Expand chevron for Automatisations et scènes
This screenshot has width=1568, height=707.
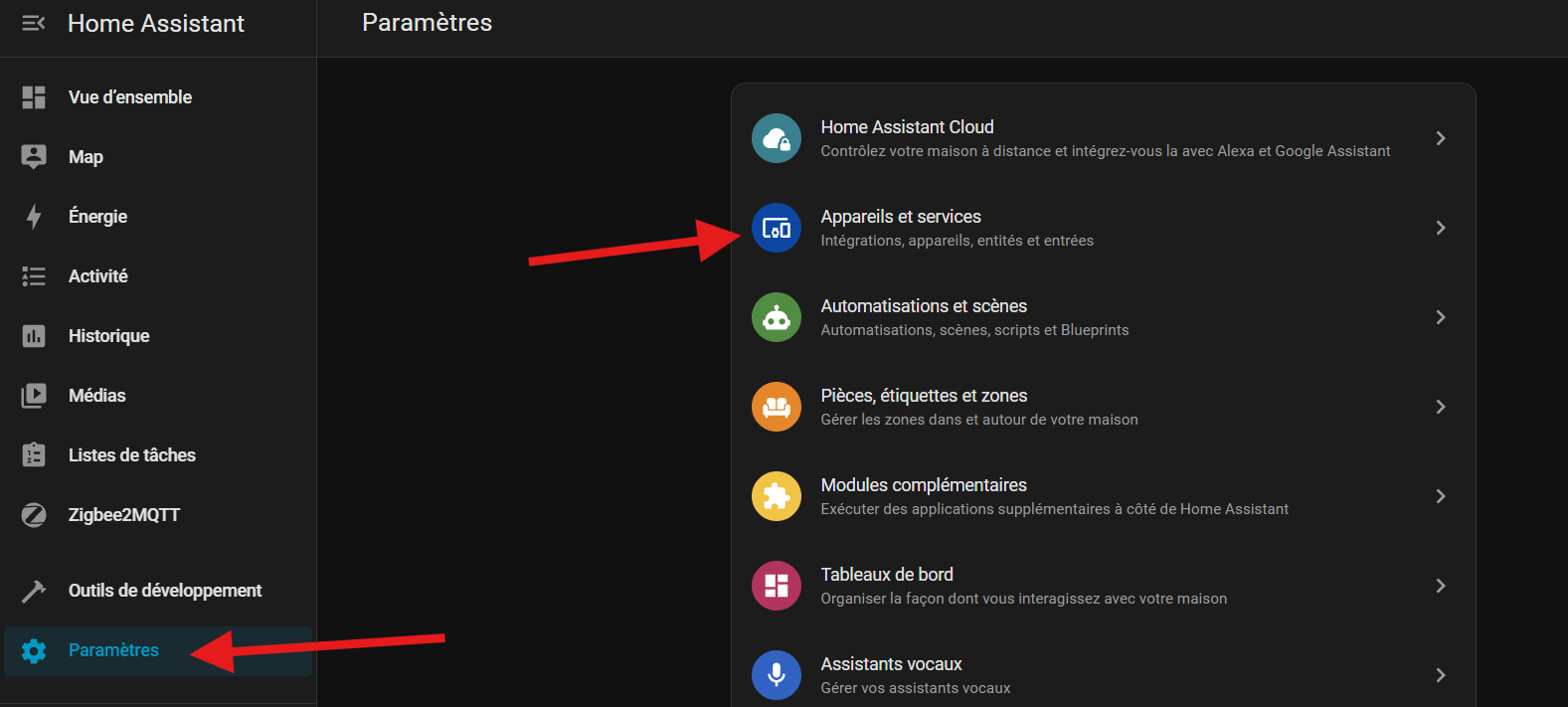[1440, 317]
